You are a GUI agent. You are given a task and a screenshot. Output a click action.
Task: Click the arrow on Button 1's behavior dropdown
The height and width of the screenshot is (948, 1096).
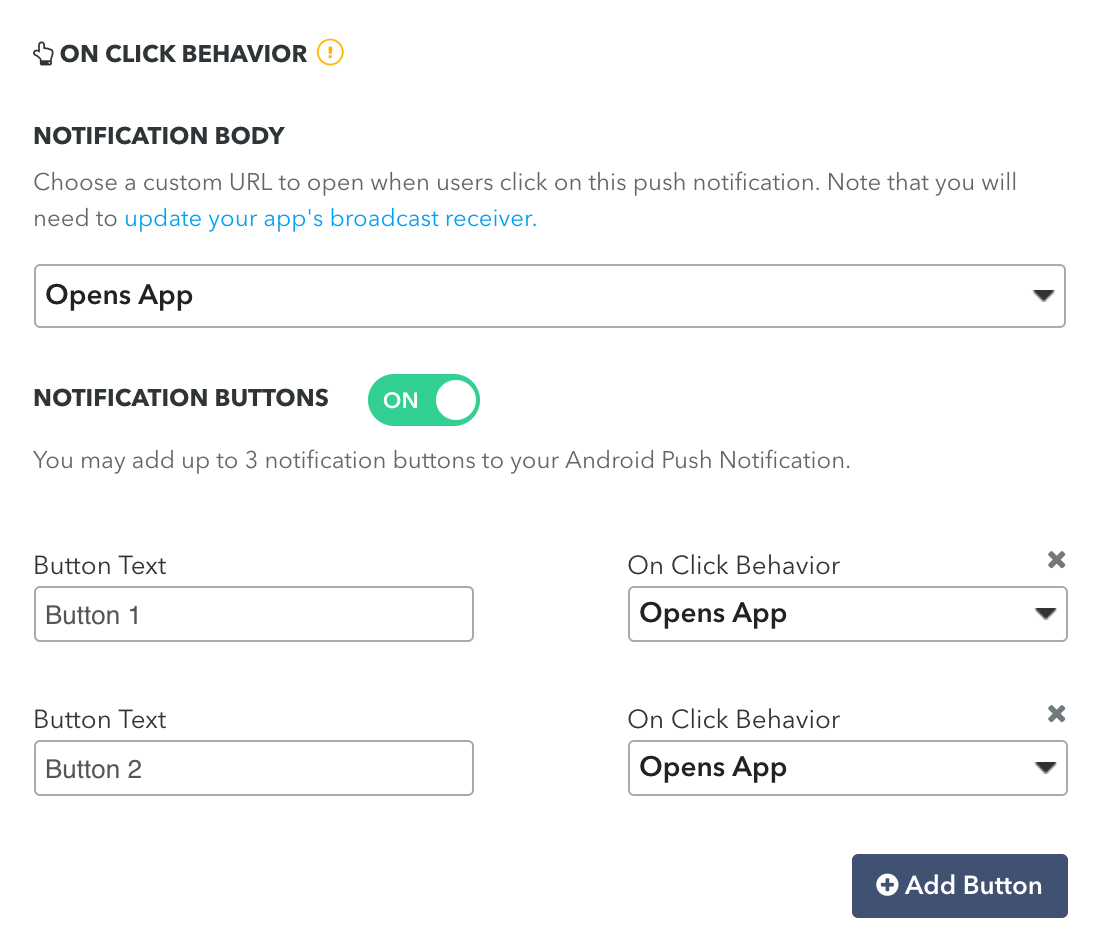point(1046,613)
